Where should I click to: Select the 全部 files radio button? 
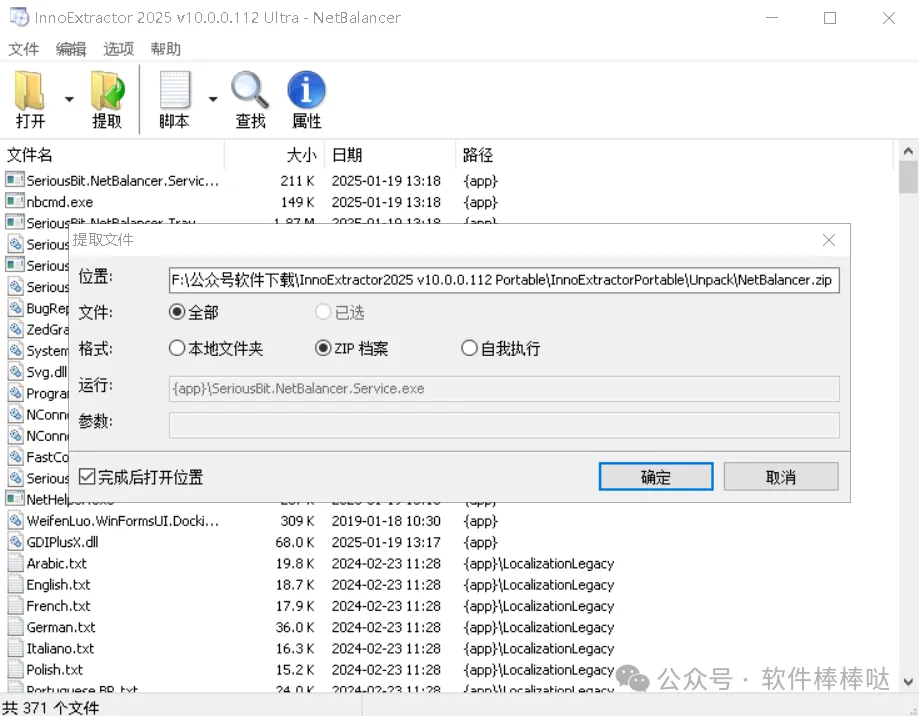click(x=177, y=312)
